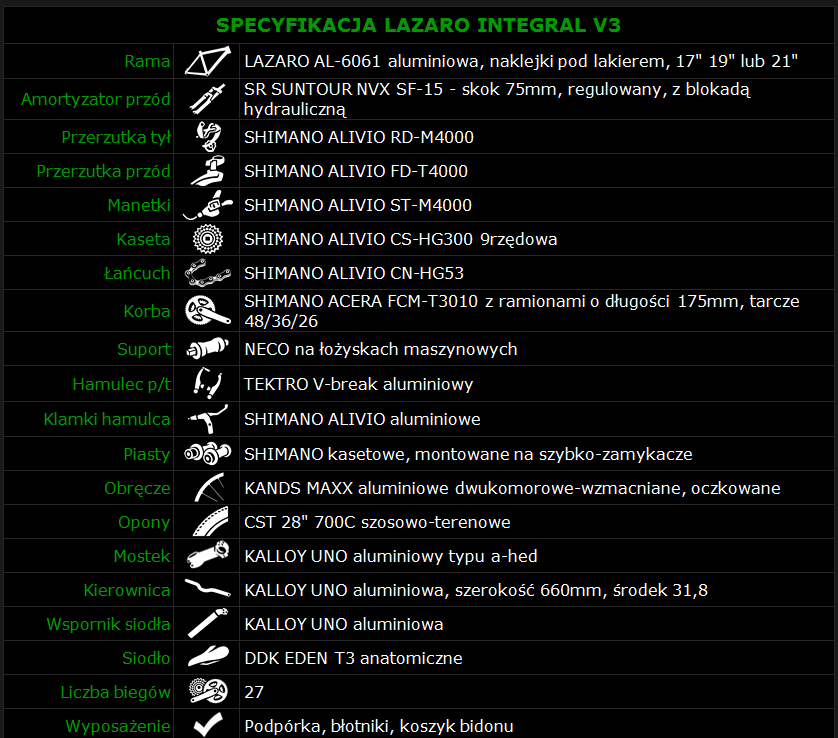Click the KANDS MAXX aluminiowe rims description
This screenshot has width=838, height=738.
[512, 488]
